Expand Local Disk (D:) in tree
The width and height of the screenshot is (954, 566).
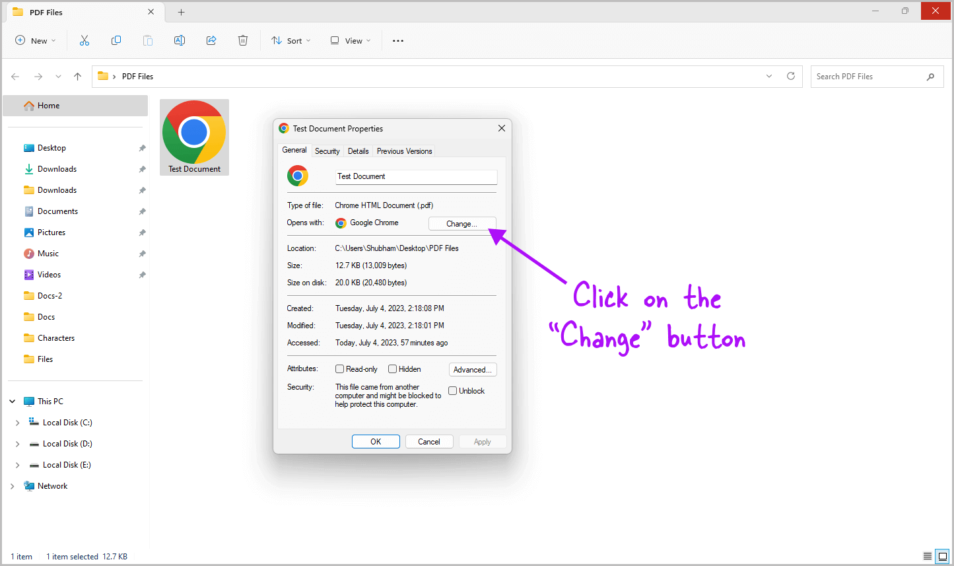(17, 444)
